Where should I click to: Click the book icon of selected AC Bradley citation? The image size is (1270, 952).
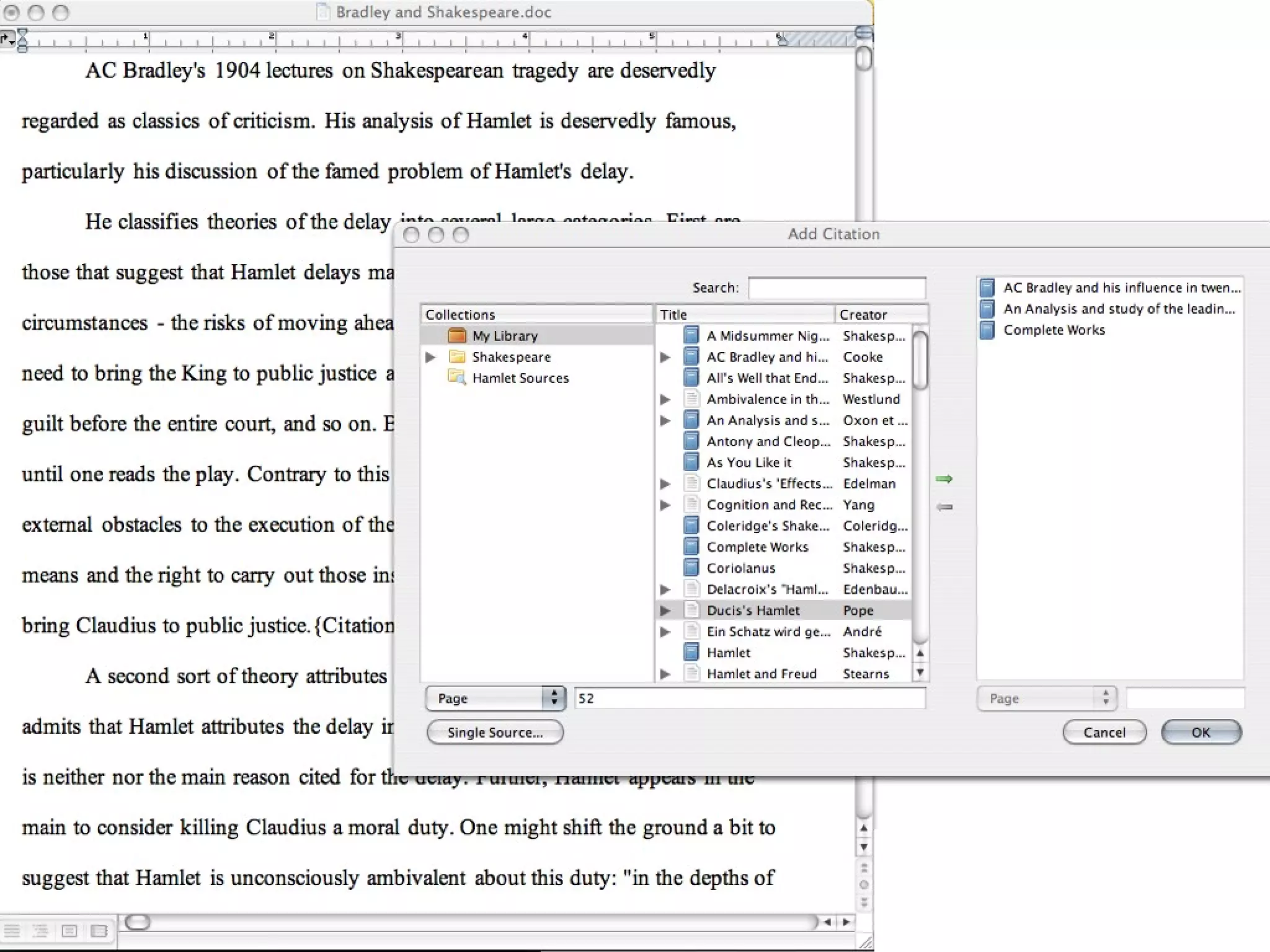pyautogui.click(x=987, y=288)
